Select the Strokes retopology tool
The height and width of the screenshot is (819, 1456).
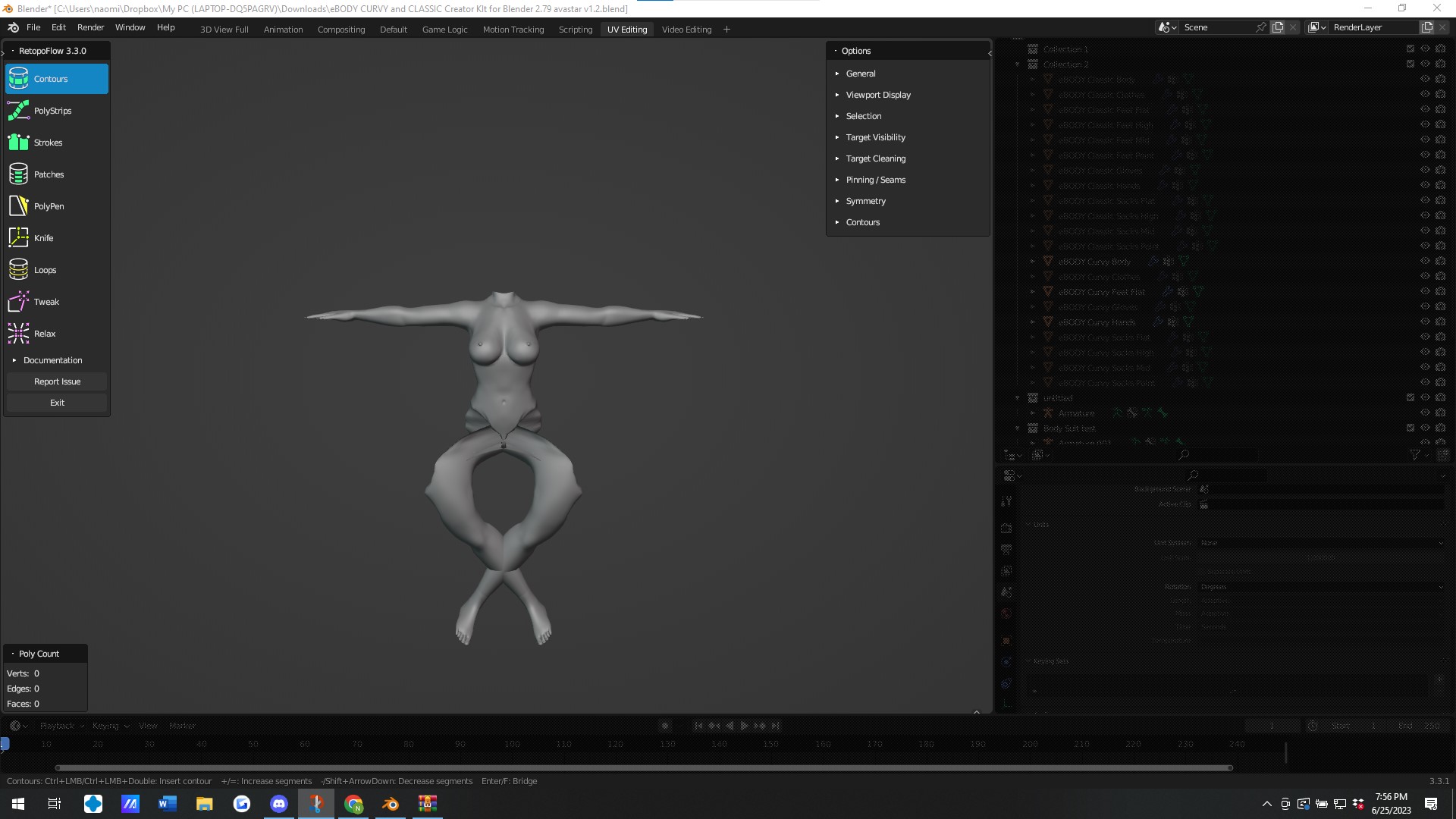tap(48, 142)
